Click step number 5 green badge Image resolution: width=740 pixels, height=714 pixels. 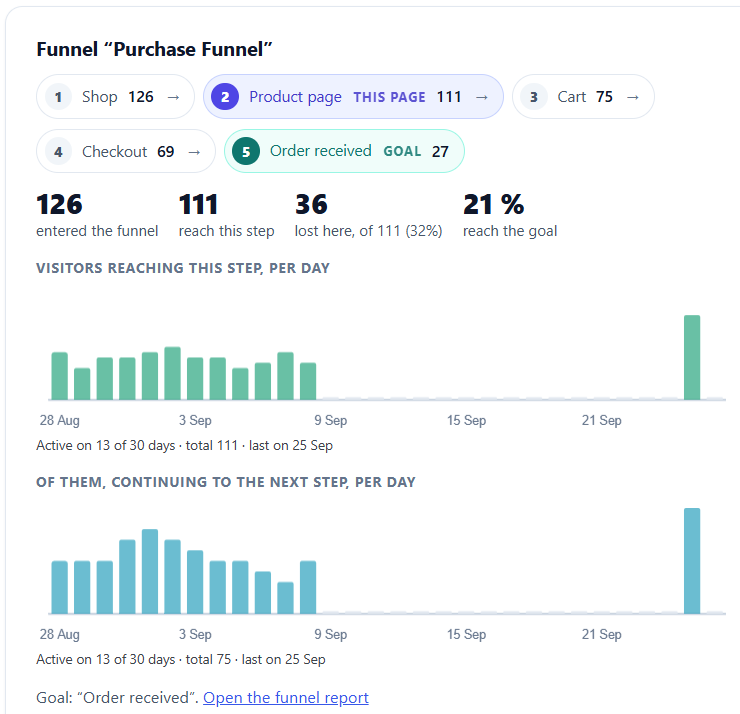246,151
